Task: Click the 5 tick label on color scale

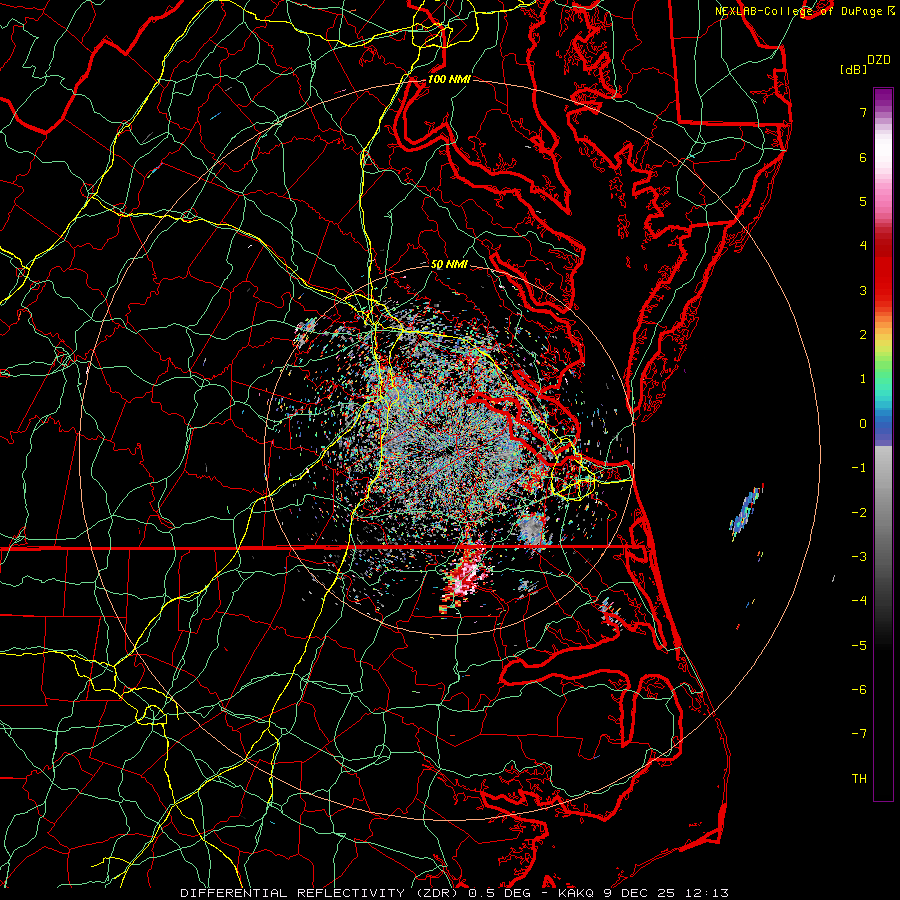Action: coord(863,201)
